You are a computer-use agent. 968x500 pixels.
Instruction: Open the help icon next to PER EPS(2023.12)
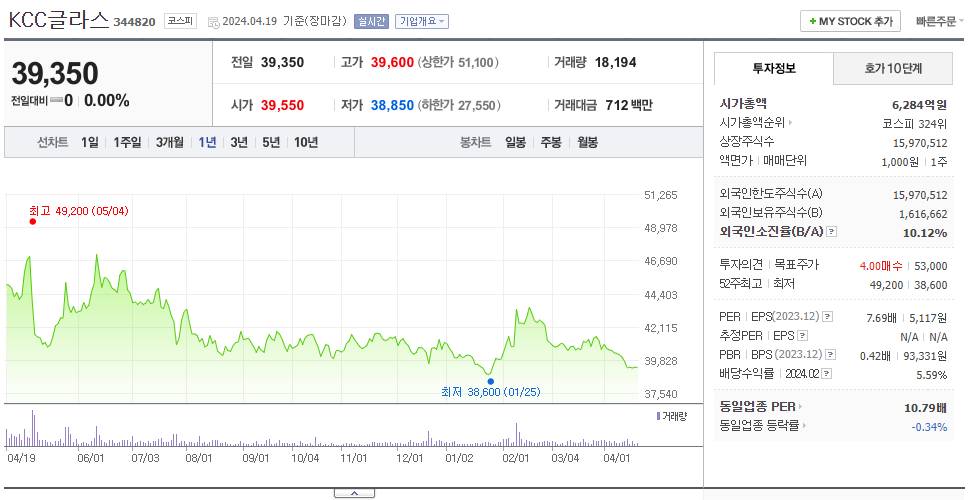(x=827, y=317)
